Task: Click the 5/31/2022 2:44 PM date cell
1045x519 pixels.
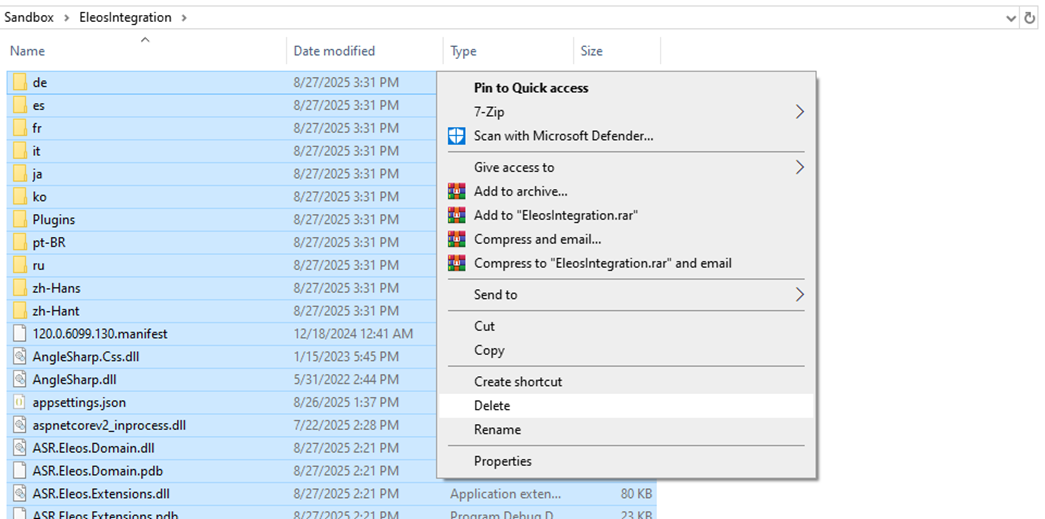Action: 349,379
